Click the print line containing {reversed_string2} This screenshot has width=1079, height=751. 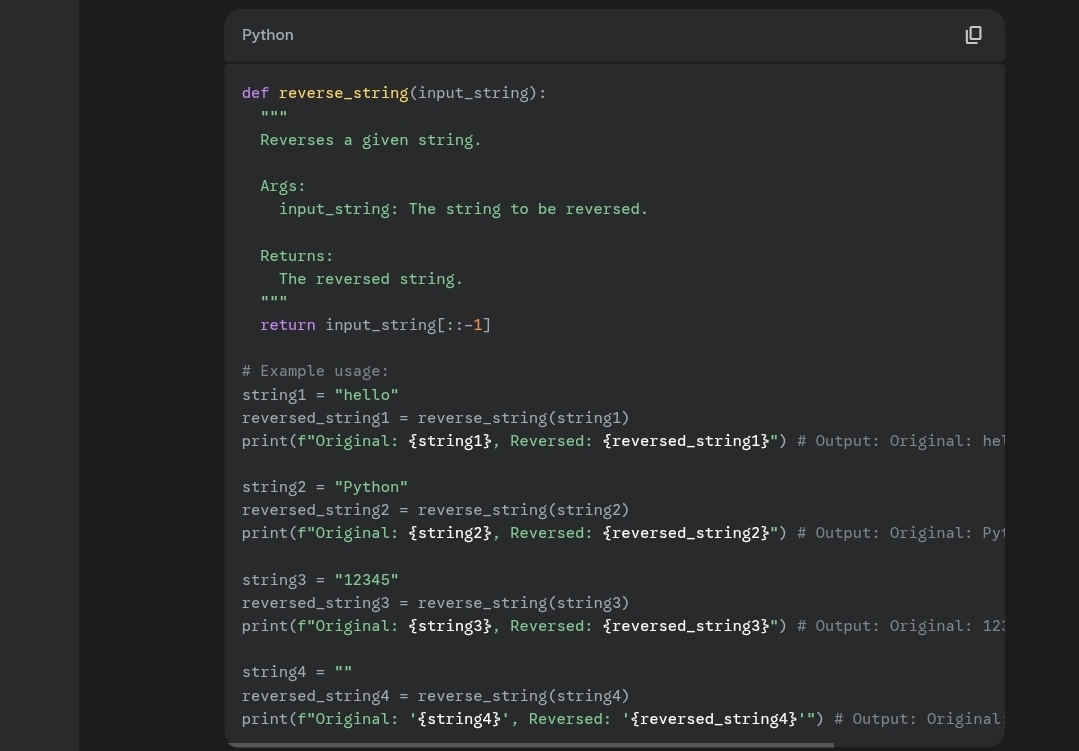(x=623, y=533)
